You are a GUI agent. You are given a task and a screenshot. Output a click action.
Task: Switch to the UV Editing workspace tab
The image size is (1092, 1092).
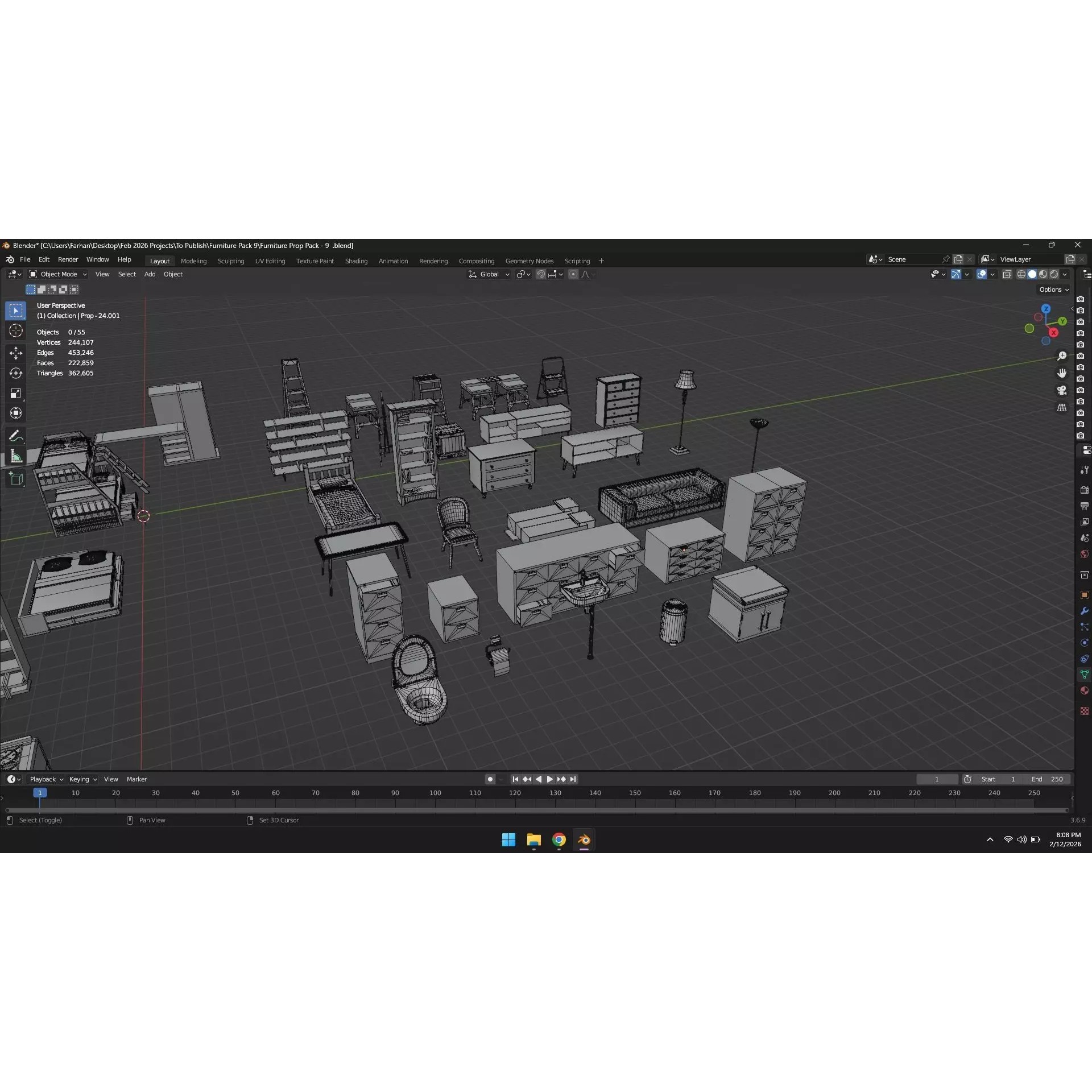[x=270, y=260]
